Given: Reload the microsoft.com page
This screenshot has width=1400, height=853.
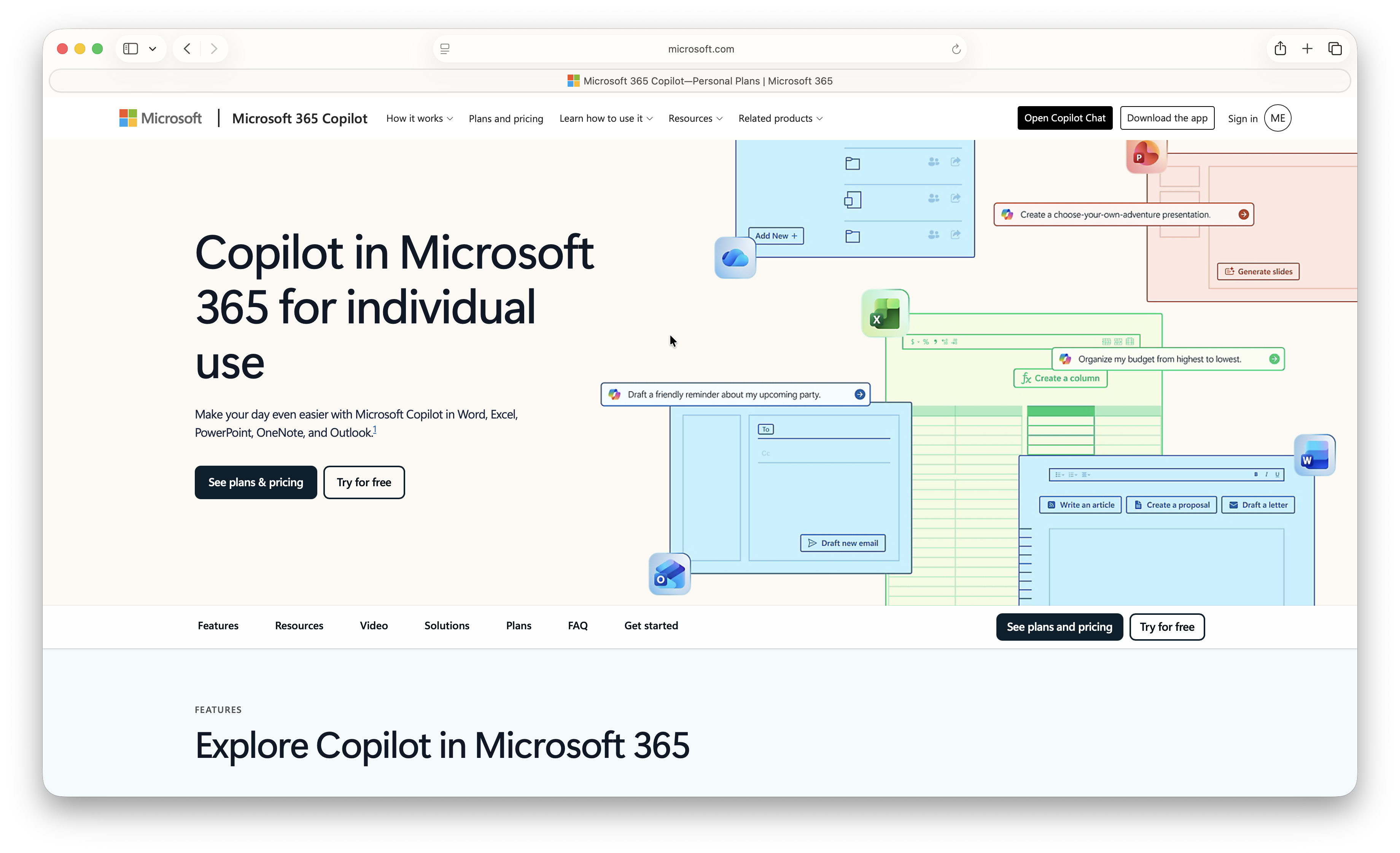Looking at the screenshot, I should [x=956, y=49].
